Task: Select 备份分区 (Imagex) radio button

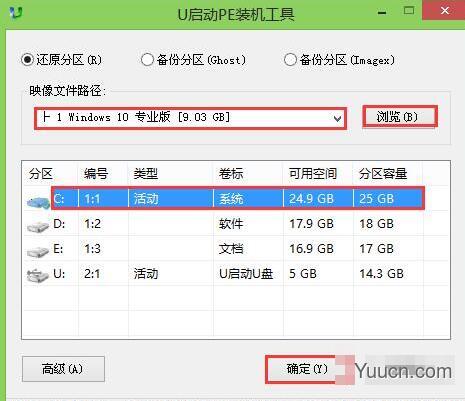Action: (290, 60)
